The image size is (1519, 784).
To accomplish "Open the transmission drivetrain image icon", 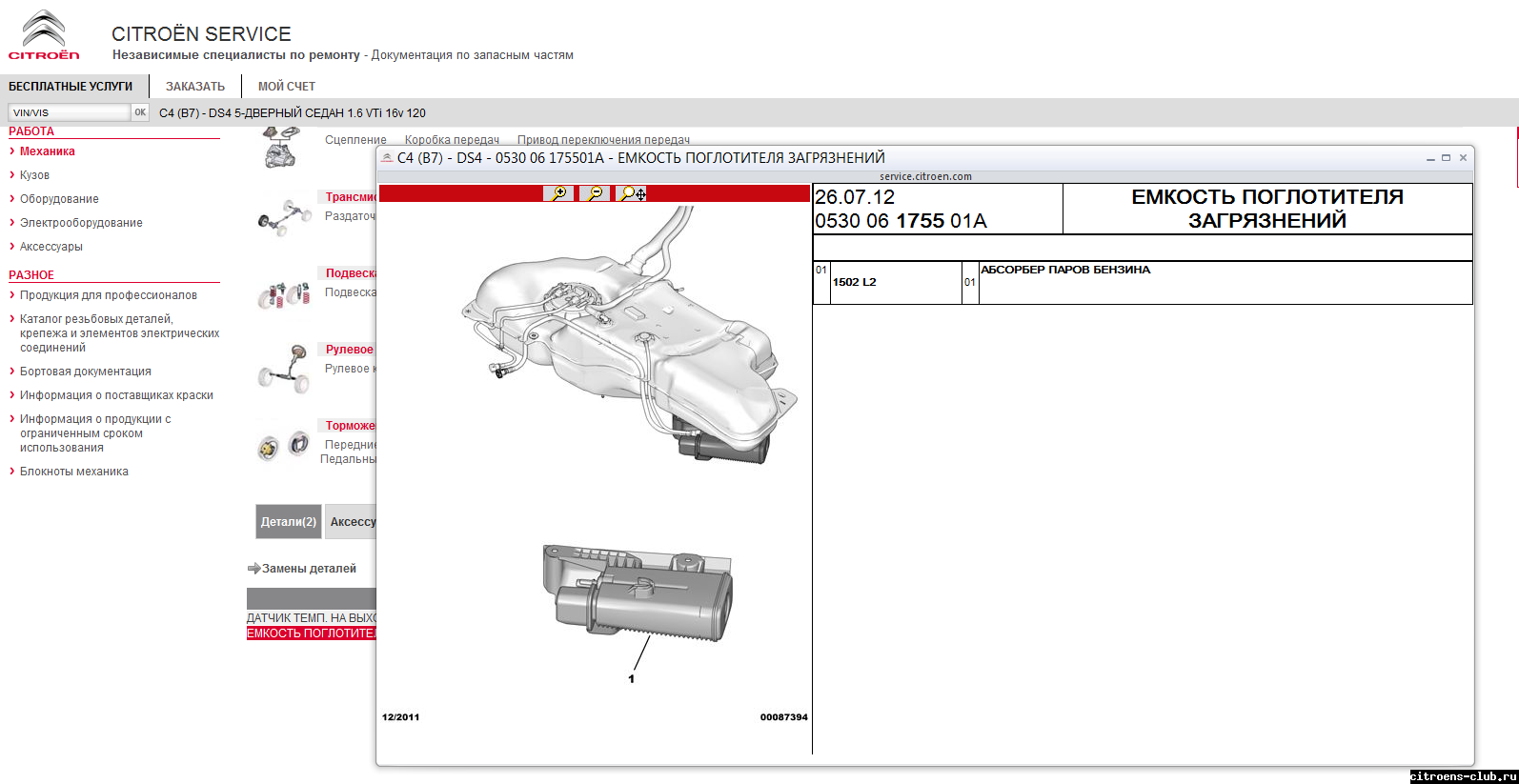I will 284,216.
